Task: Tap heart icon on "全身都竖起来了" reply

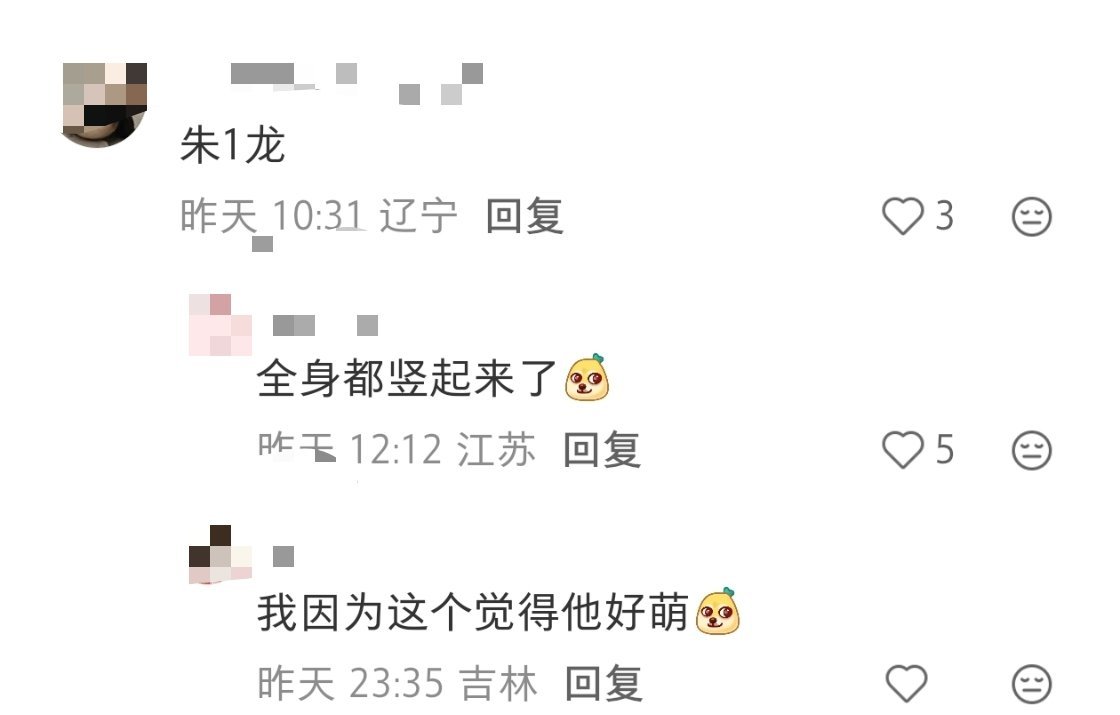Action: coord(903,449)
